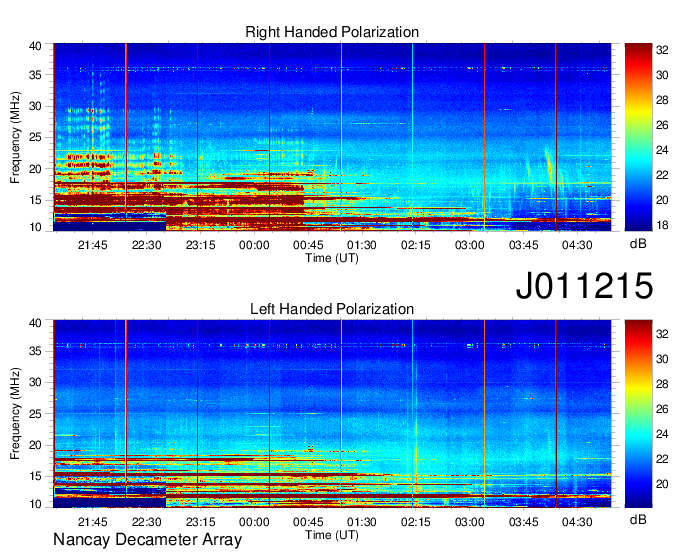Click the Right Handed Polarization dB colorbar
Image resolution: width=680 pixels, height=552 pixels.
[x=638, y=137]
